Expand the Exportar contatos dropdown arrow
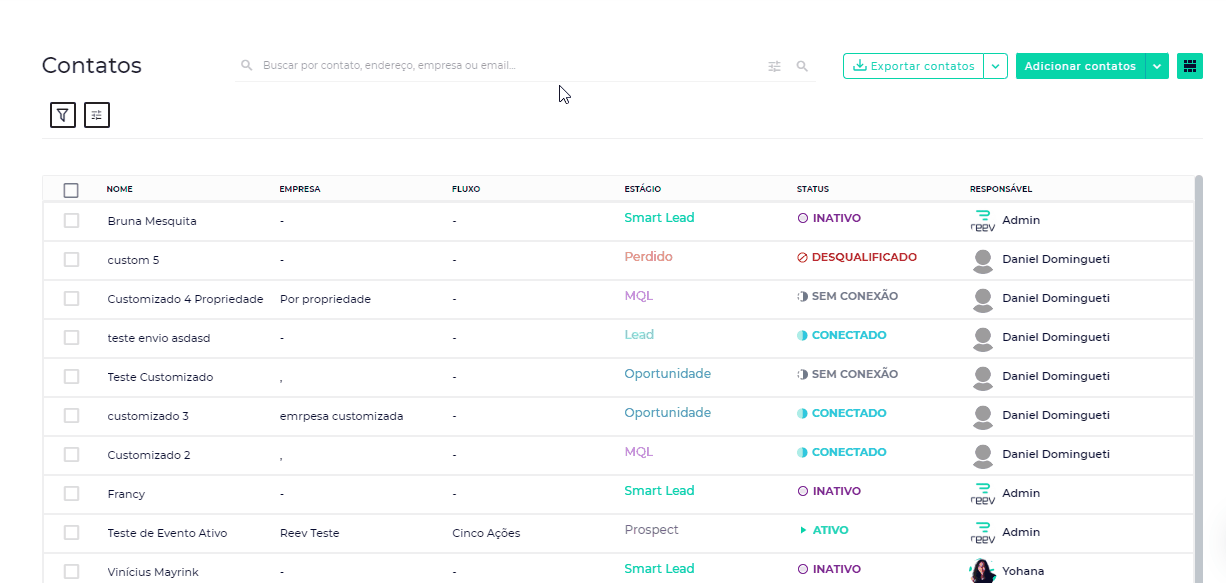The height and width of the screenshot is (583, 1226). [995, 66]
